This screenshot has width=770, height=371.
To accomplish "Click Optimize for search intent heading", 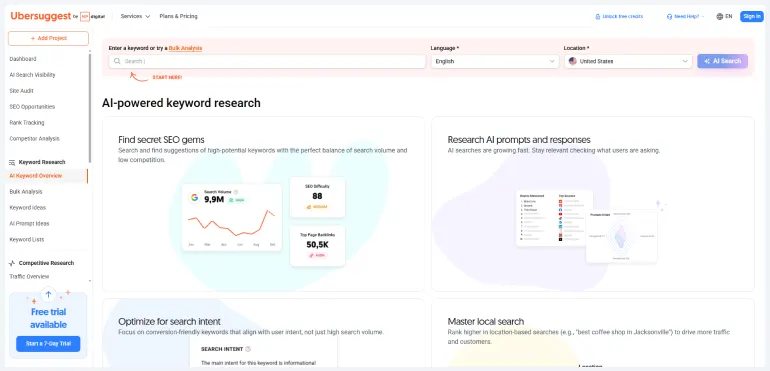I will (x=169, y=321).
